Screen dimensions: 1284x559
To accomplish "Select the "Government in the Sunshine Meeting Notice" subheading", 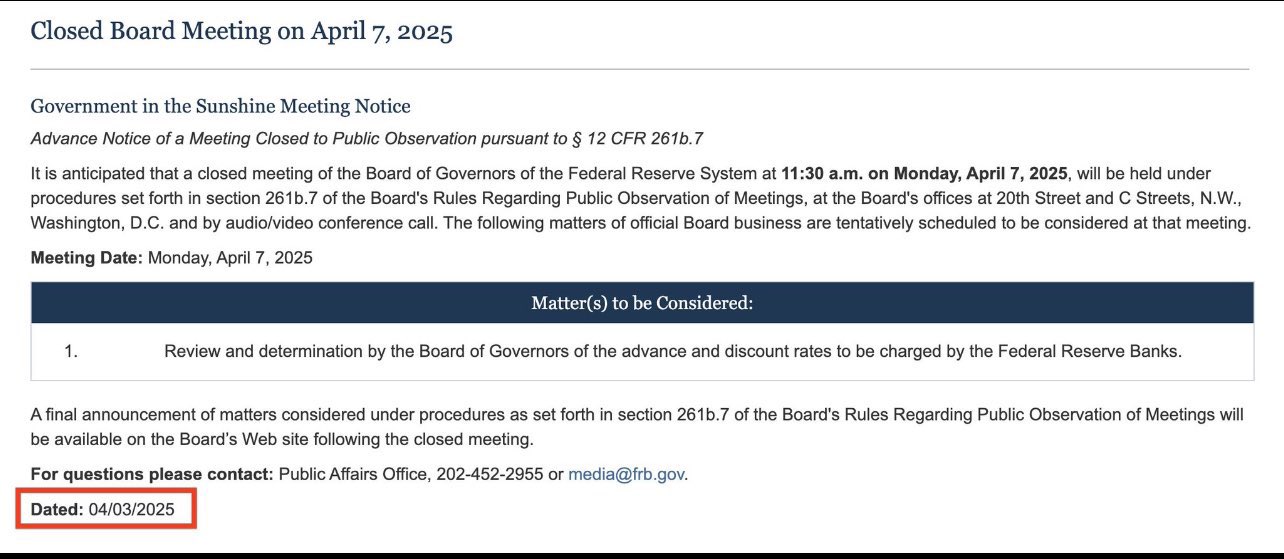I will (220, 106).
